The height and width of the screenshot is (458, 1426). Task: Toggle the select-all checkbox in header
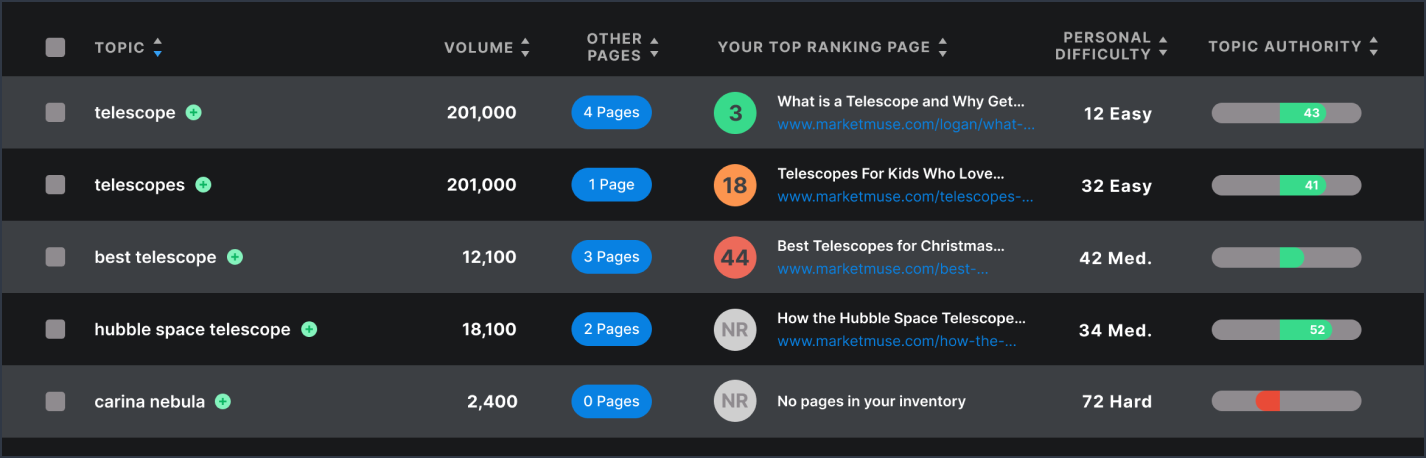click(55, 47)
